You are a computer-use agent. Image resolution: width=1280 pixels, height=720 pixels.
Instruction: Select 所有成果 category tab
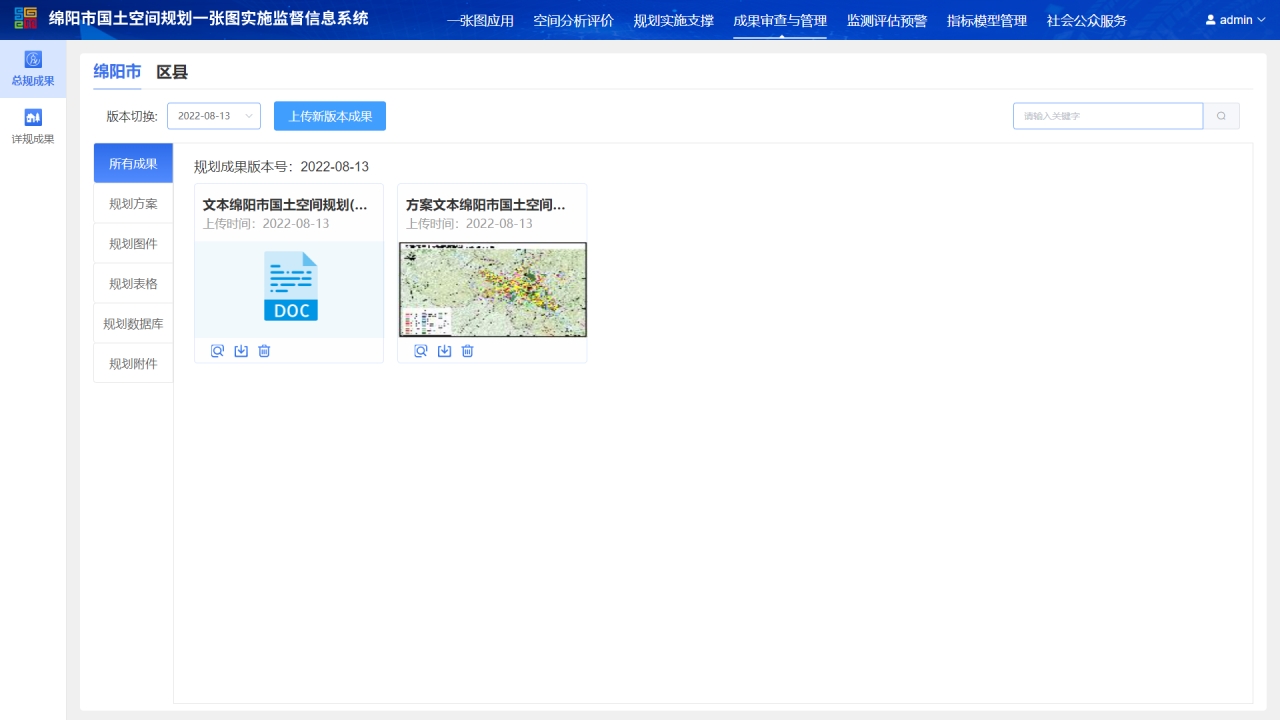tap(133, 163)
